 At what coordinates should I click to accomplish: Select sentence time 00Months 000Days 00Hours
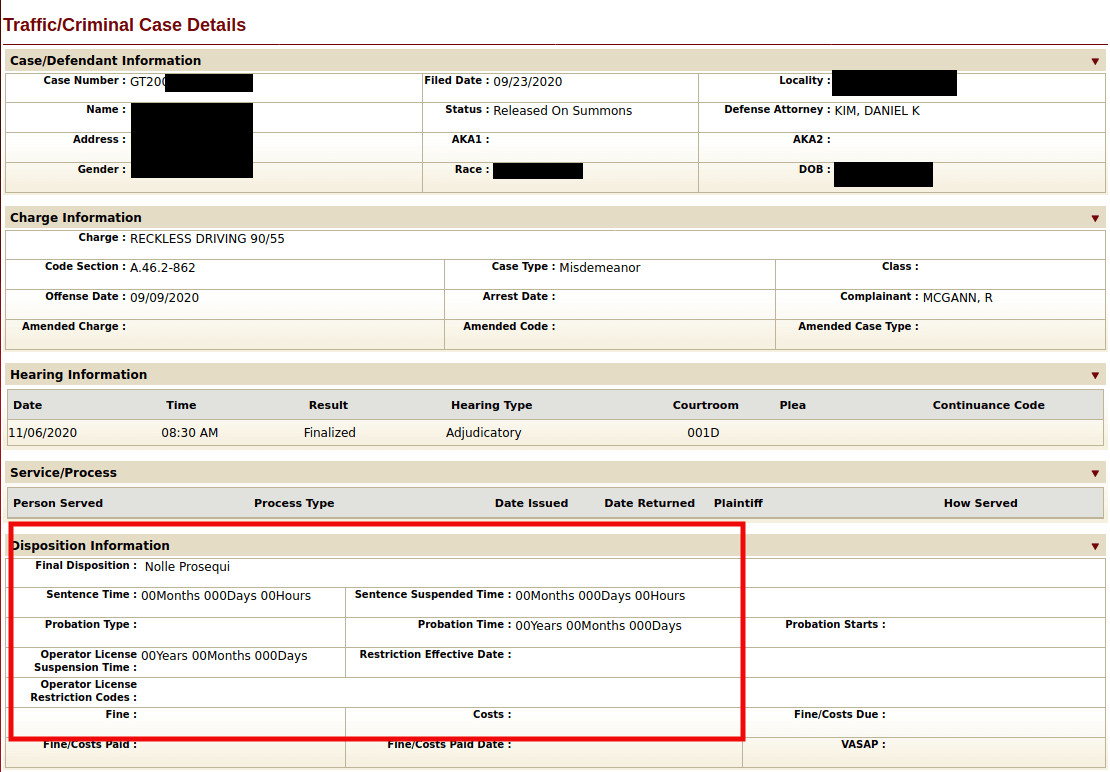(x=226, y=596)
